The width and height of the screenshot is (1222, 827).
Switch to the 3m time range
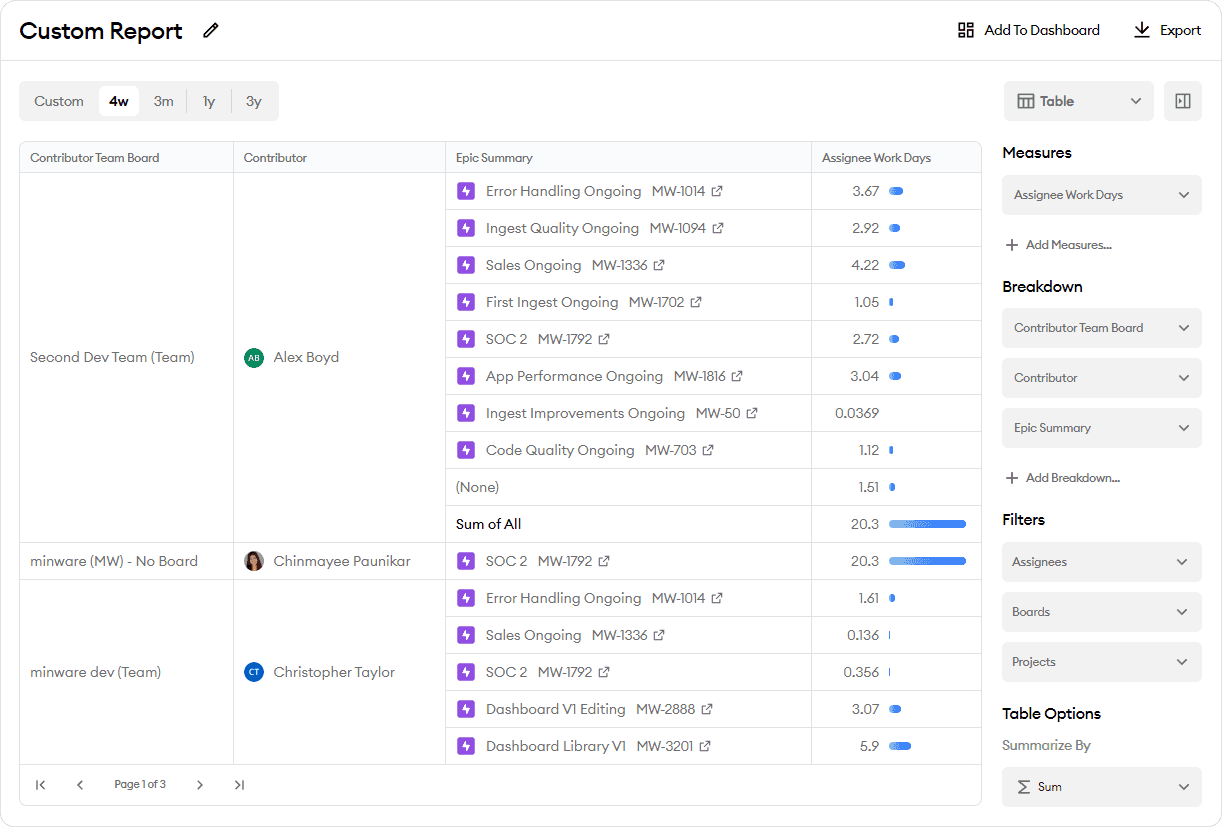163,101
